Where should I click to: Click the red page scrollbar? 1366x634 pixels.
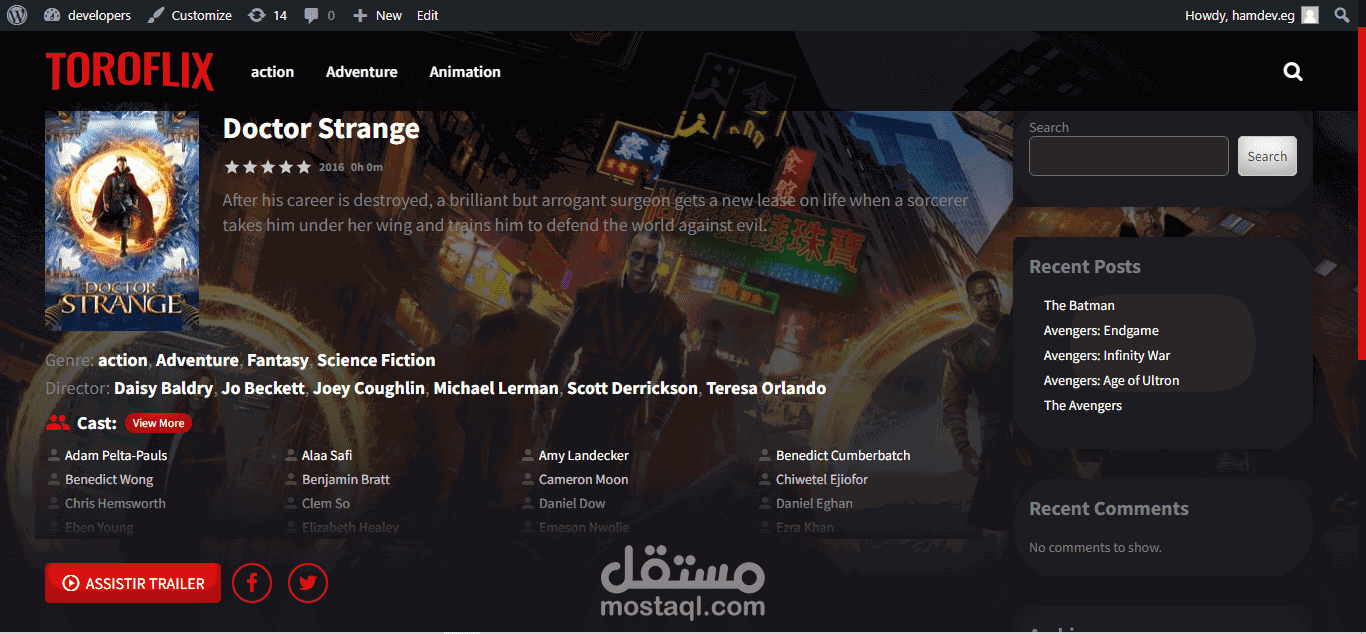click(1361, 195)
